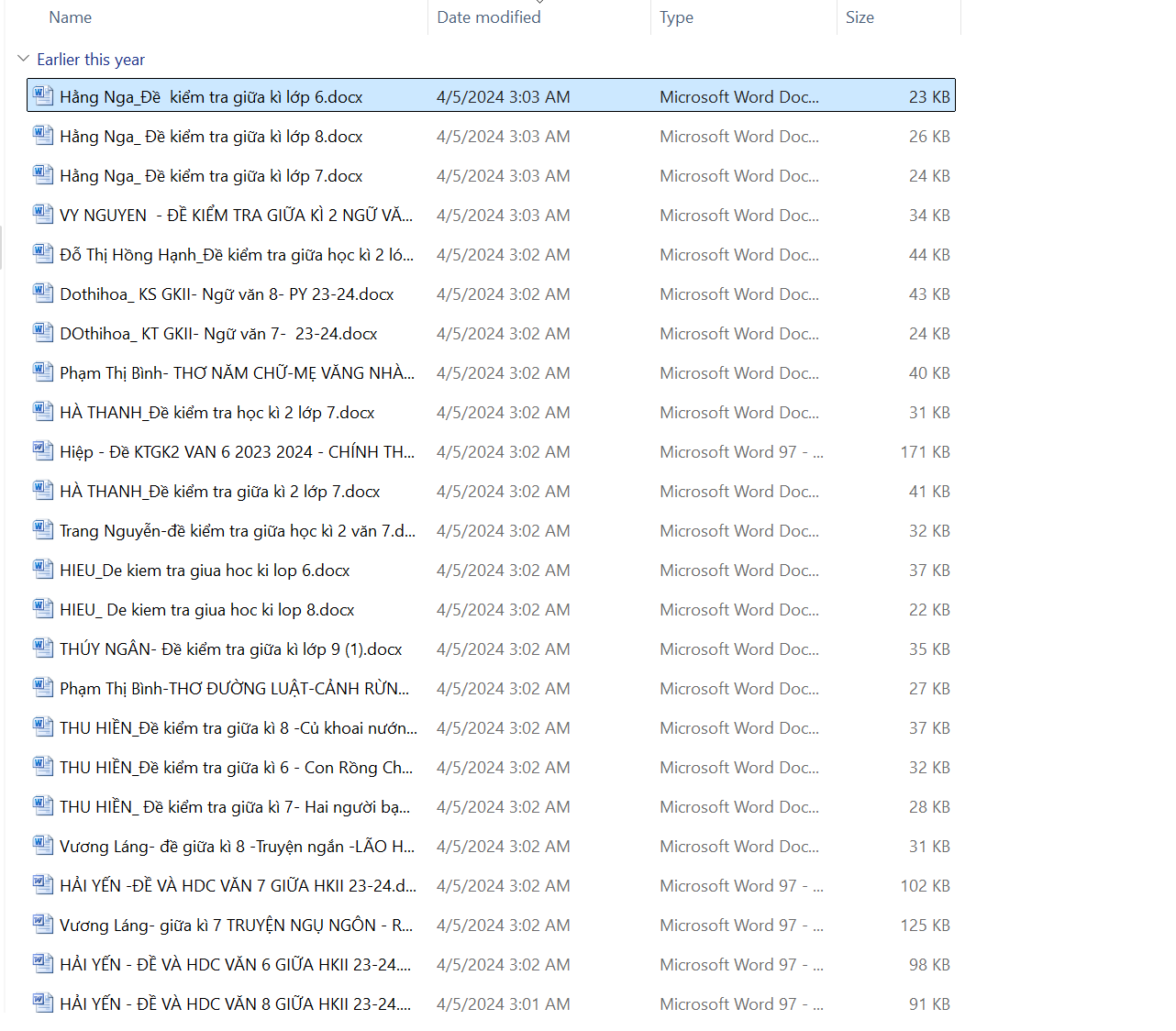The height and width of the screenshot is (1031, 1176).
Task: Click Word 97 icon of HẢI YẾN VĂN 6 file
Action: click(x=43, y=963)
